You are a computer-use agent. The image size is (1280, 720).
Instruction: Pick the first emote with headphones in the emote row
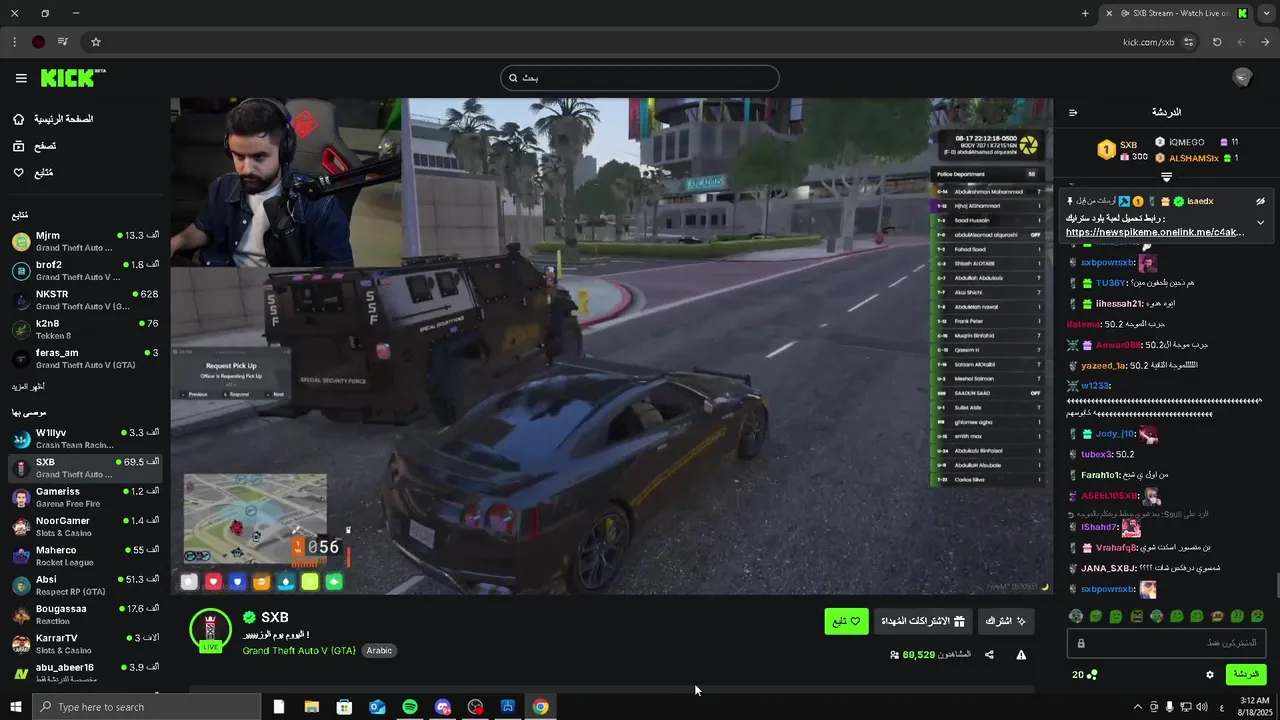[x=1076, y=616]
